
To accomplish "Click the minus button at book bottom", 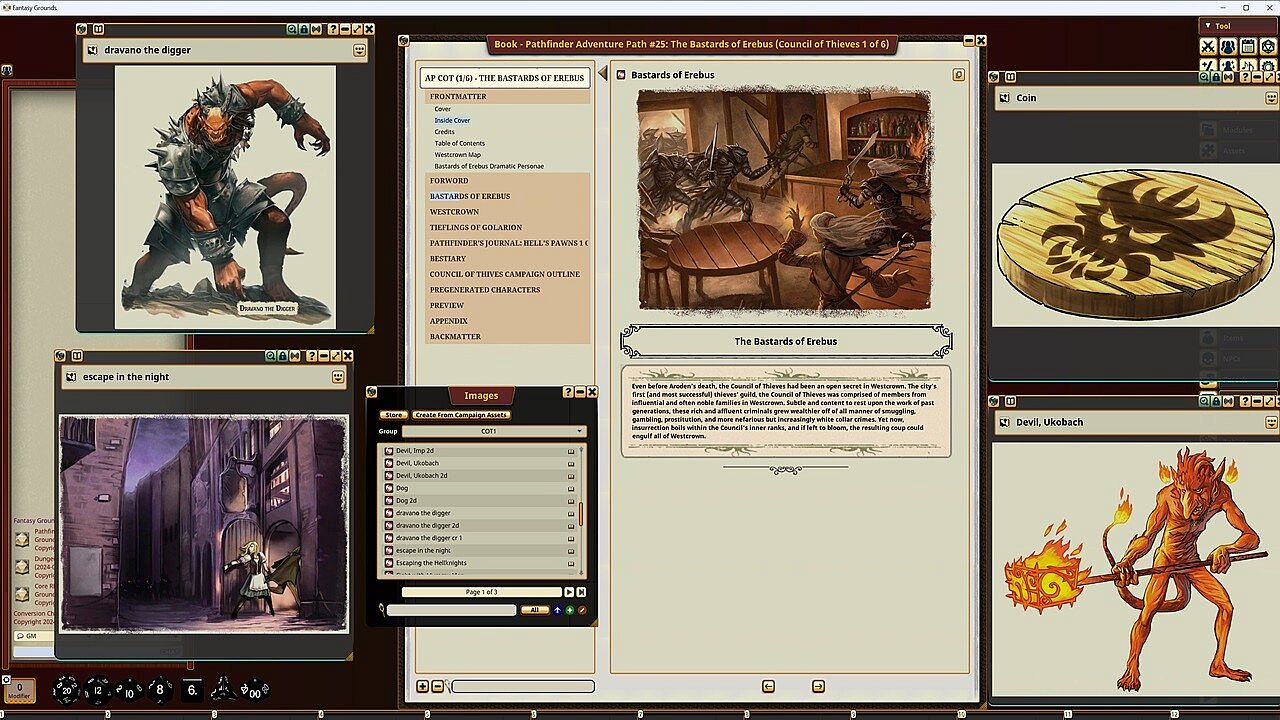I will coord(437,686).
